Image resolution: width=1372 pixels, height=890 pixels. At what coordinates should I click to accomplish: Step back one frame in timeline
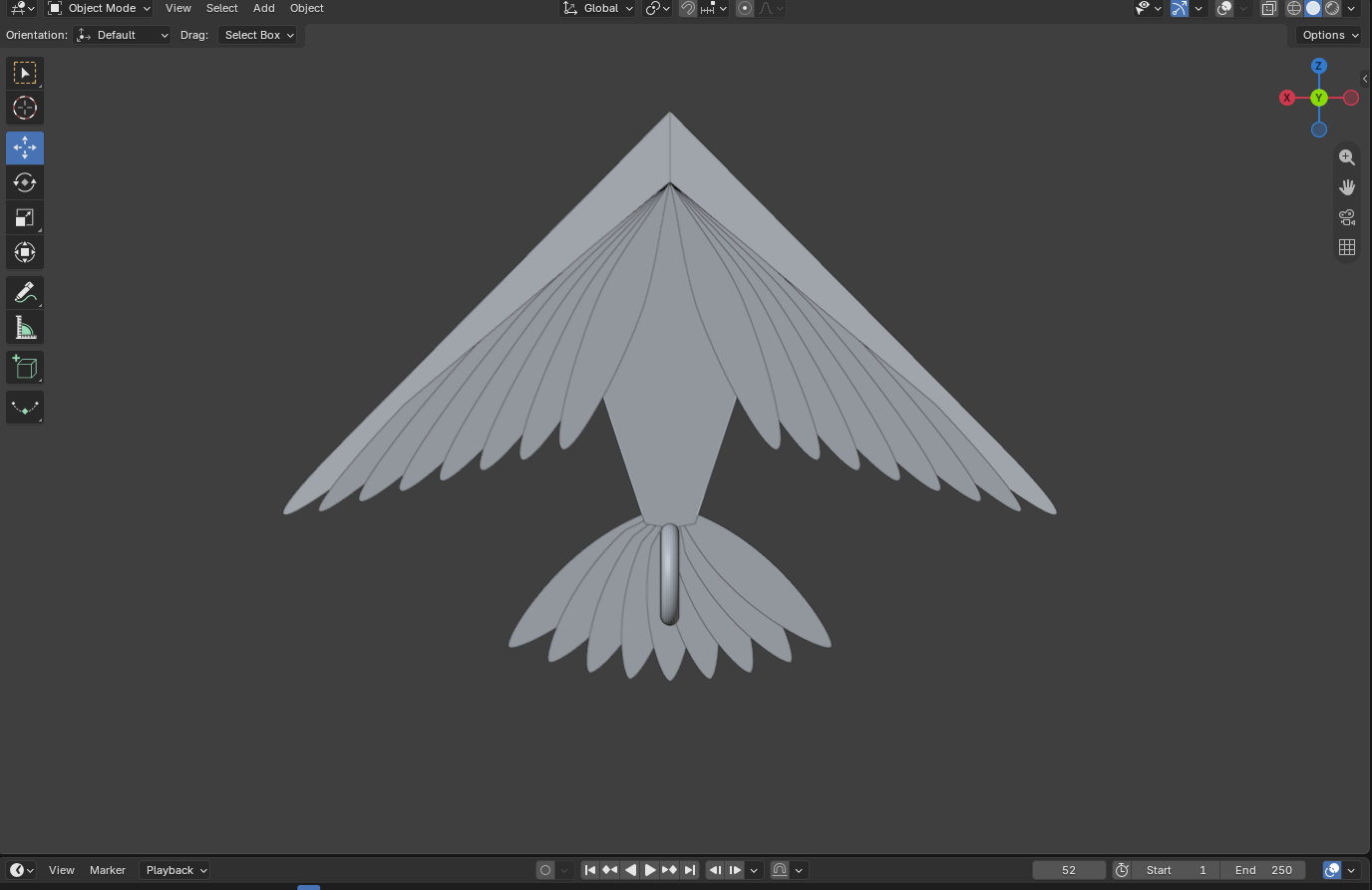715,870
